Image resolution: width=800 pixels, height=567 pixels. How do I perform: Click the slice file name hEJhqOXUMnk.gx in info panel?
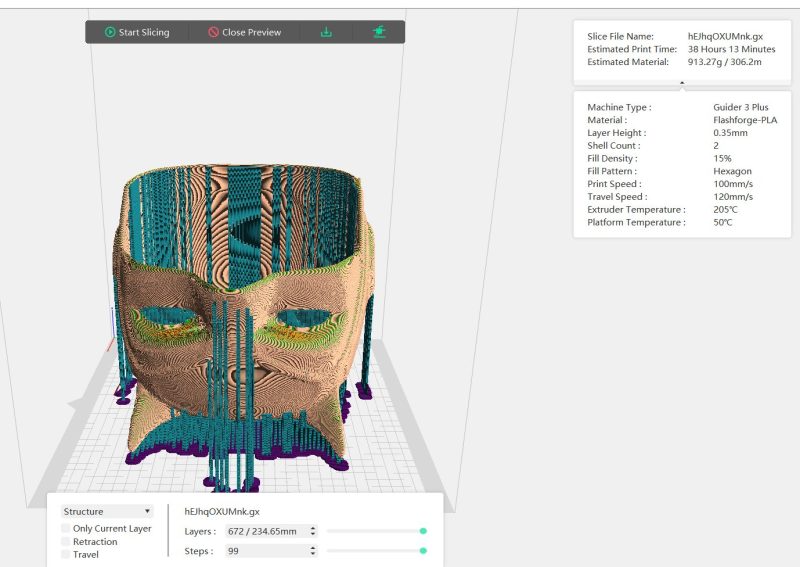coord(725,36)
